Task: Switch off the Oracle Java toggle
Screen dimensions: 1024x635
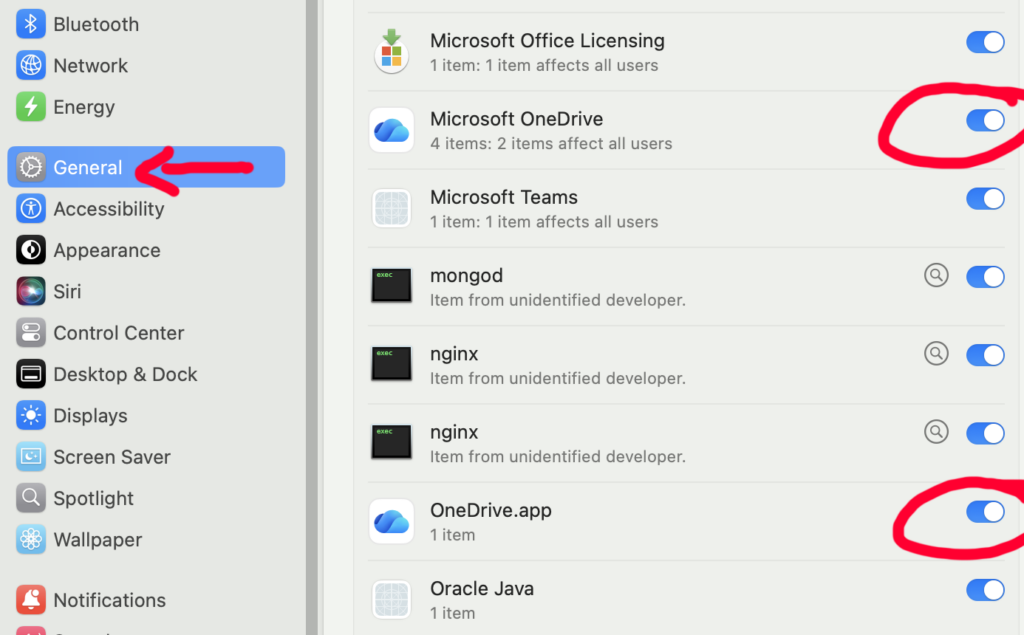Action: click(985, 590)
